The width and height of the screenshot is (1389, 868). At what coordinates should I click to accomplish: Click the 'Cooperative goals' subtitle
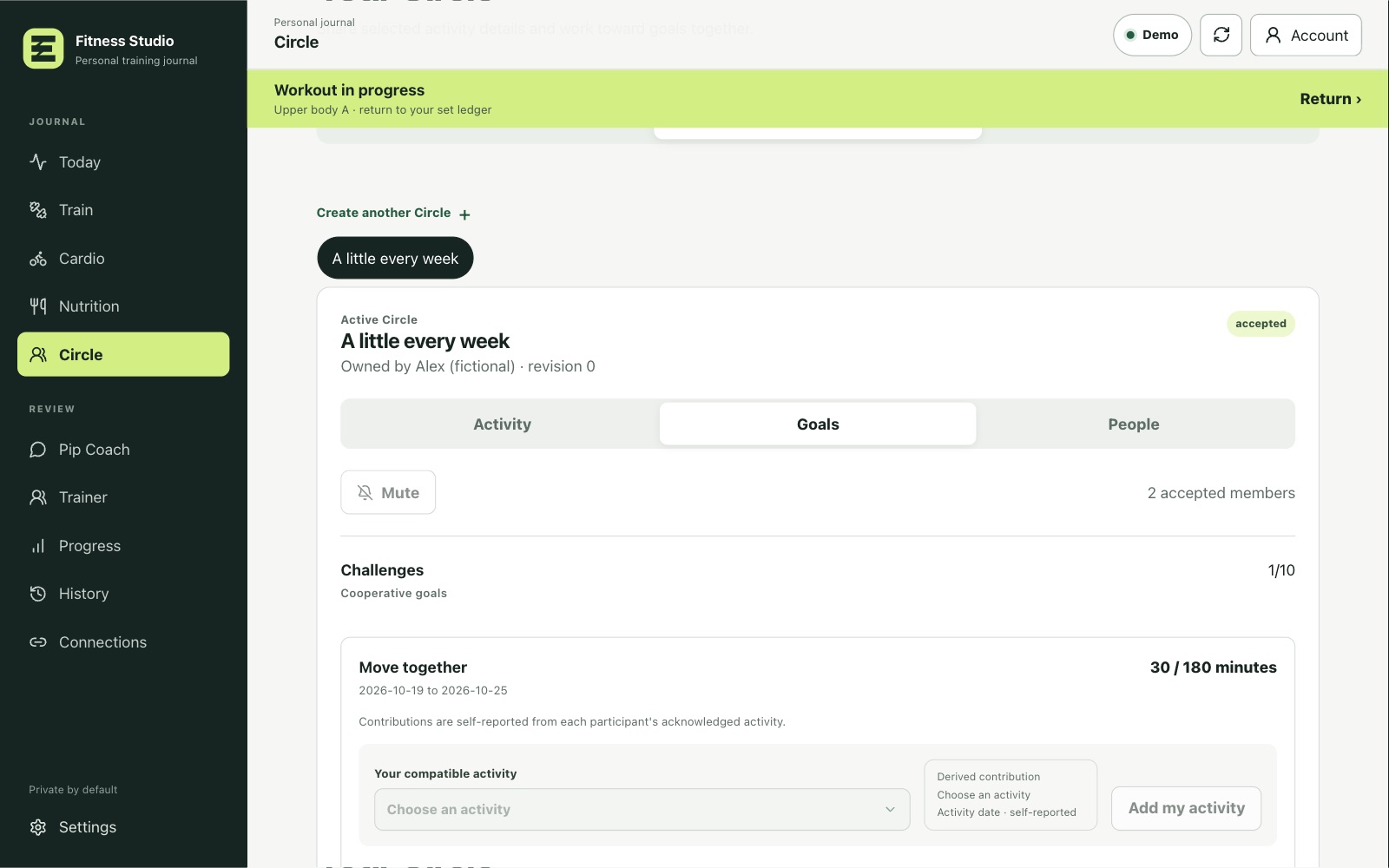(x=393, y=594)
